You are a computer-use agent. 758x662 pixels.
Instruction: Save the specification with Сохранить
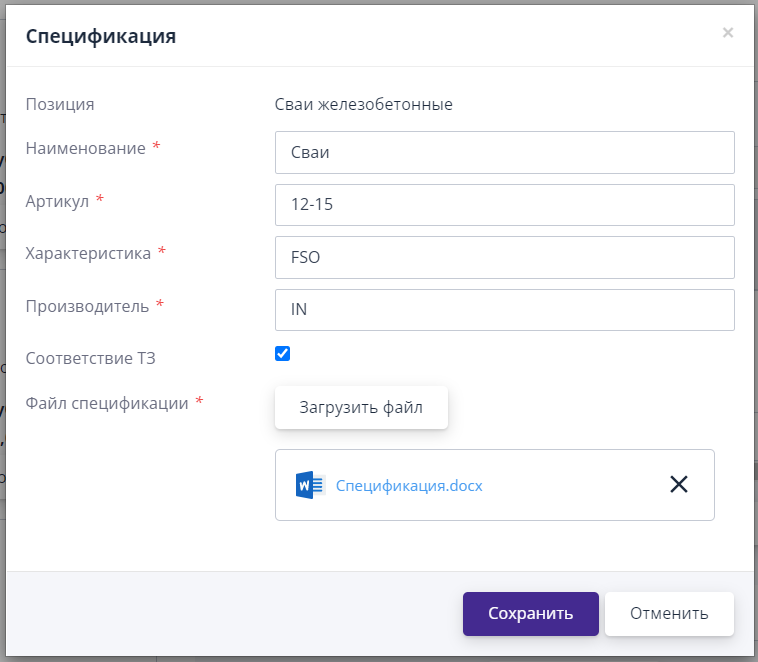530,614
